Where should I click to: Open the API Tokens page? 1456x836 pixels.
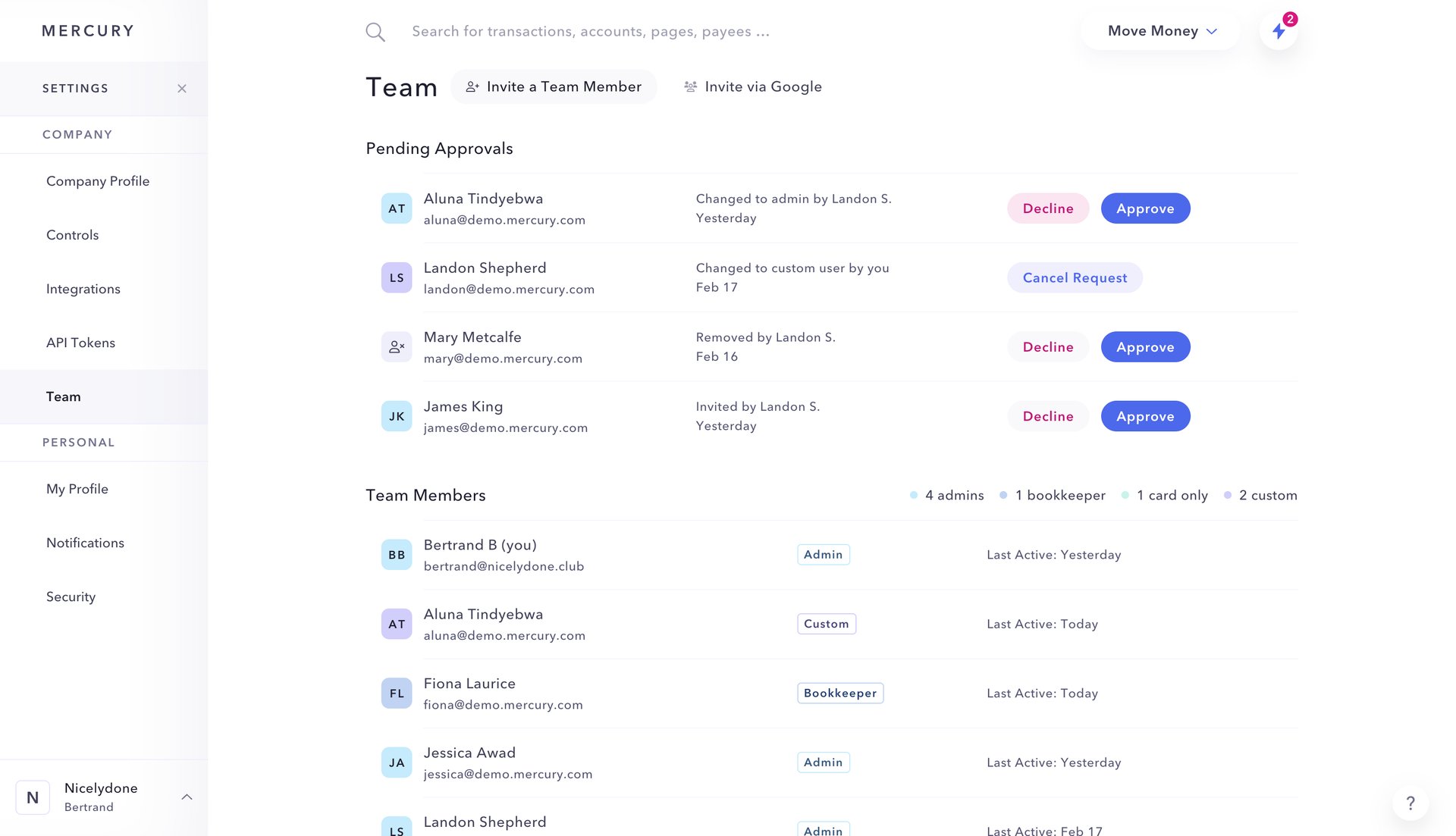pyautogui.click(x=81, y=343)
